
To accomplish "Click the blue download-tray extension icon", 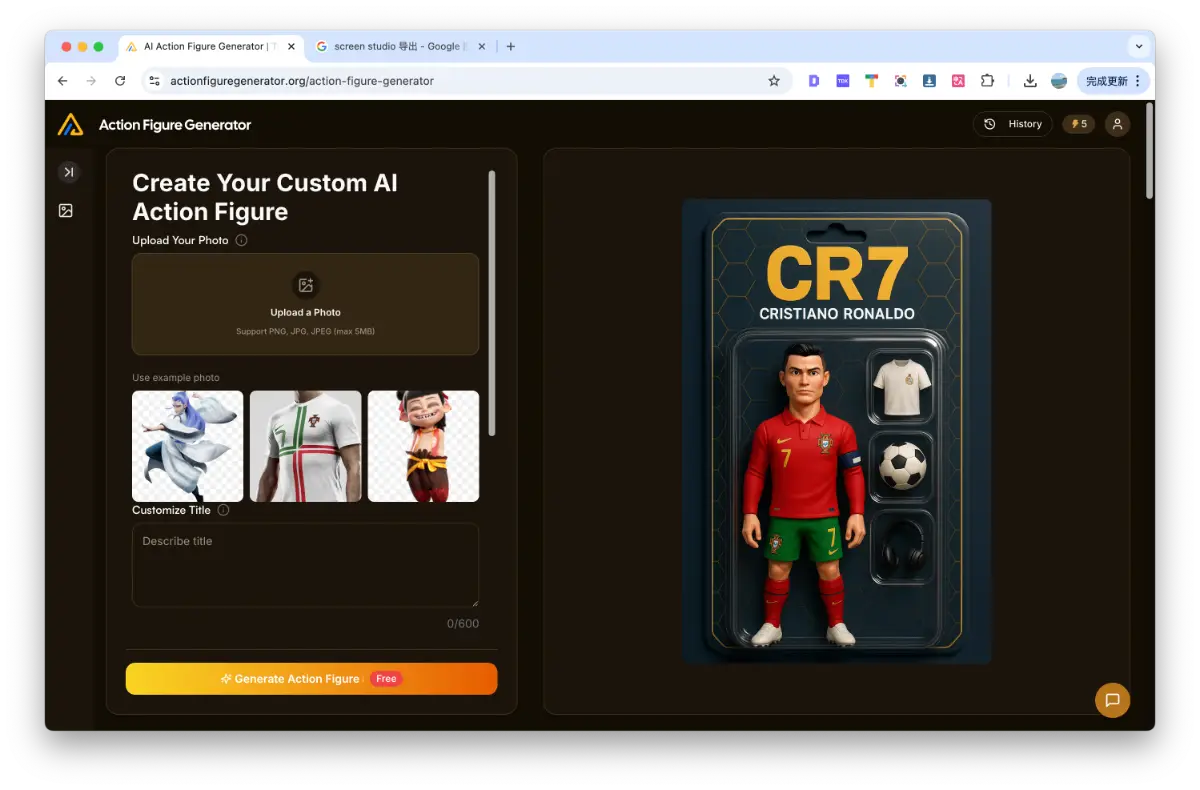I will (x=929, y=81).
